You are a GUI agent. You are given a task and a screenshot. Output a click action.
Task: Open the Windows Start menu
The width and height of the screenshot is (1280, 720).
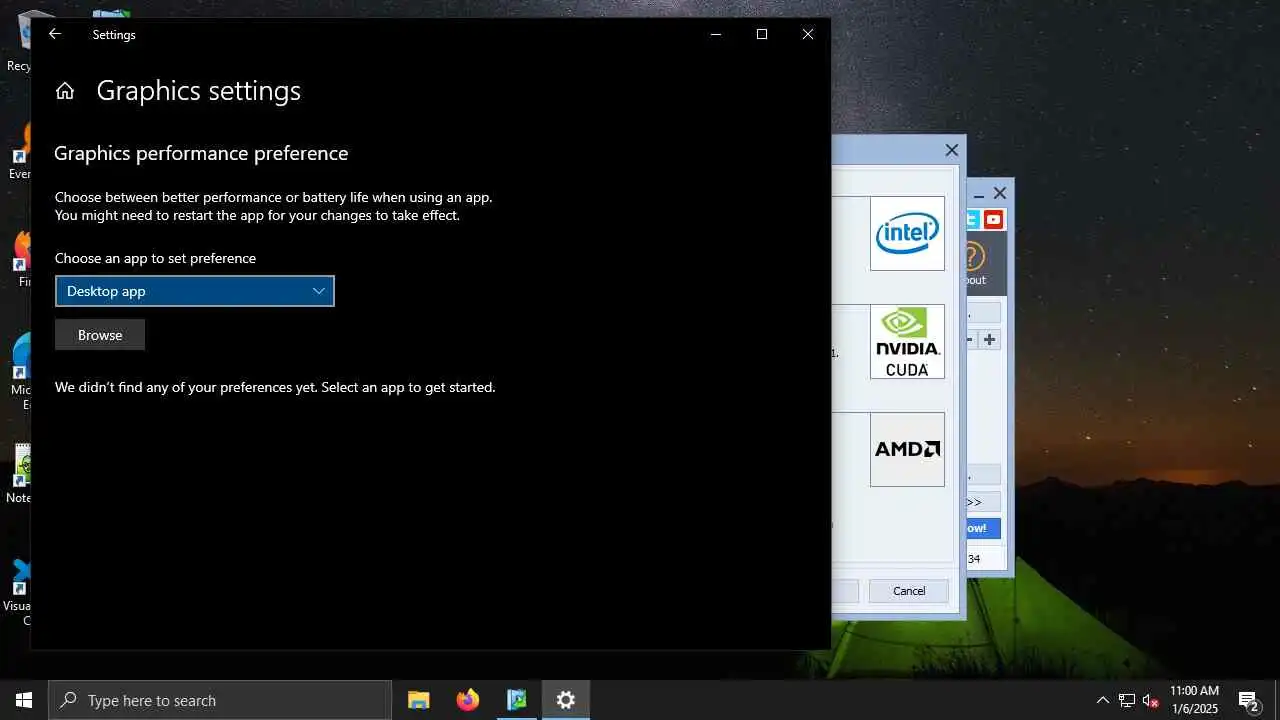coord(24,700)
